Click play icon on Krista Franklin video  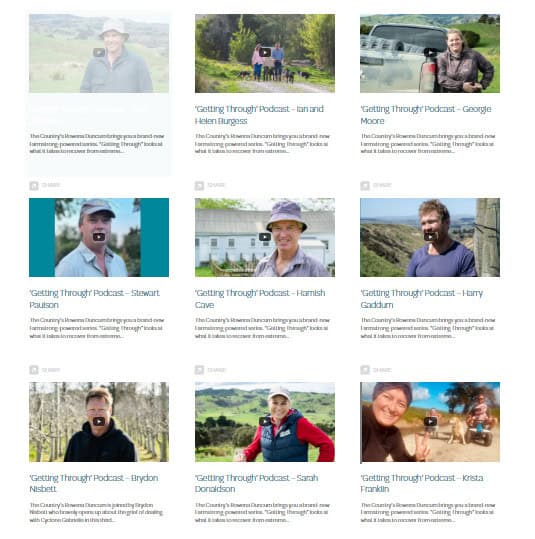[x=430, y=421]
